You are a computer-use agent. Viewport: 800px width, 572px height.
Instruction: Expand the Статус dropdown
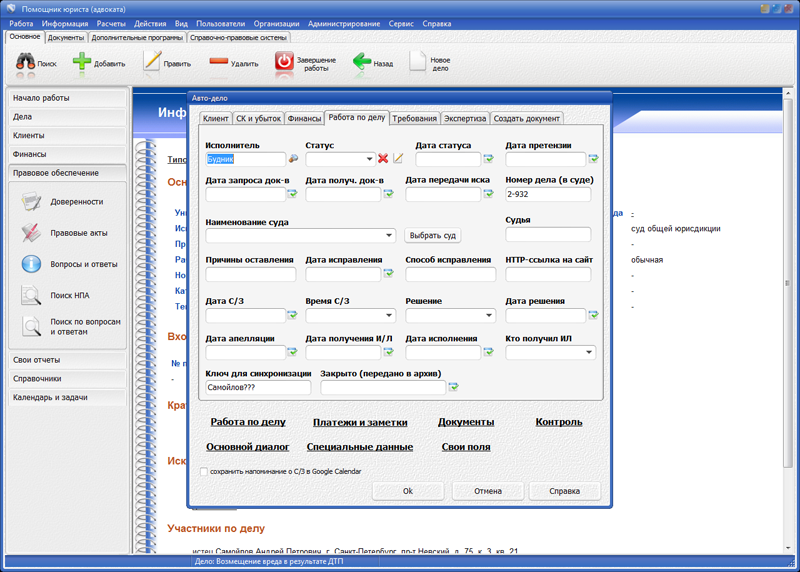coord(369,159)
